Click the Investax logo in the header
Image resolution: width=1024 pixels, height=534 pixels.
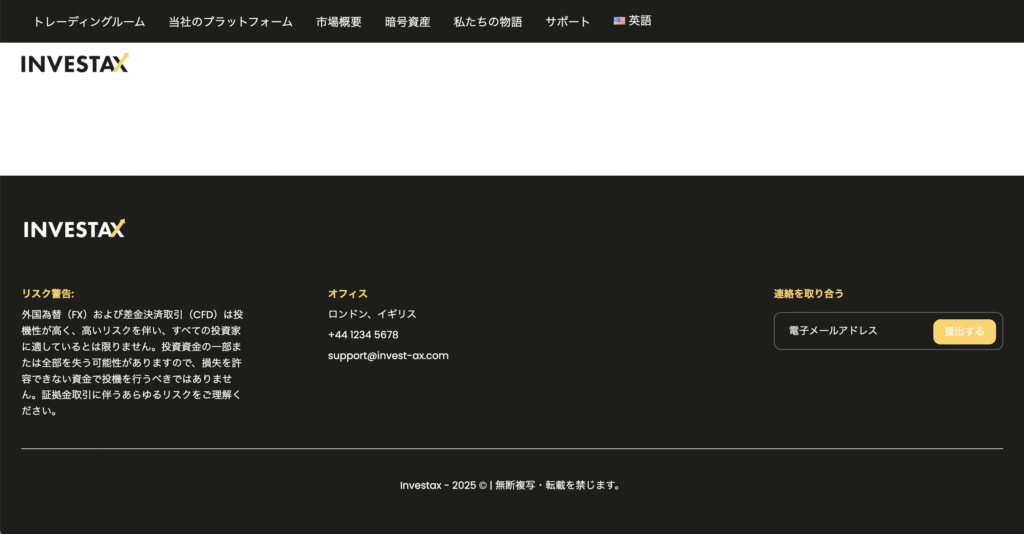(75, 64)
